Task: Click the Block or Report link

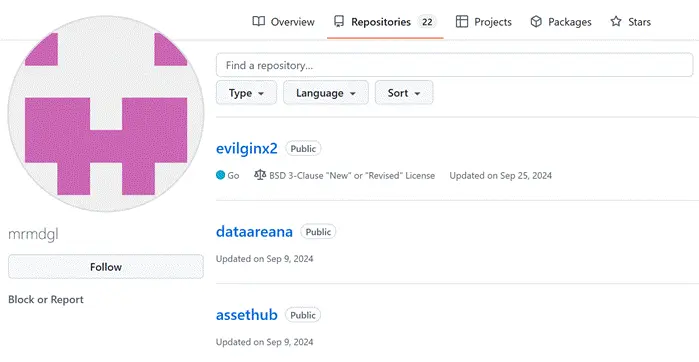Action: [46, 300]
